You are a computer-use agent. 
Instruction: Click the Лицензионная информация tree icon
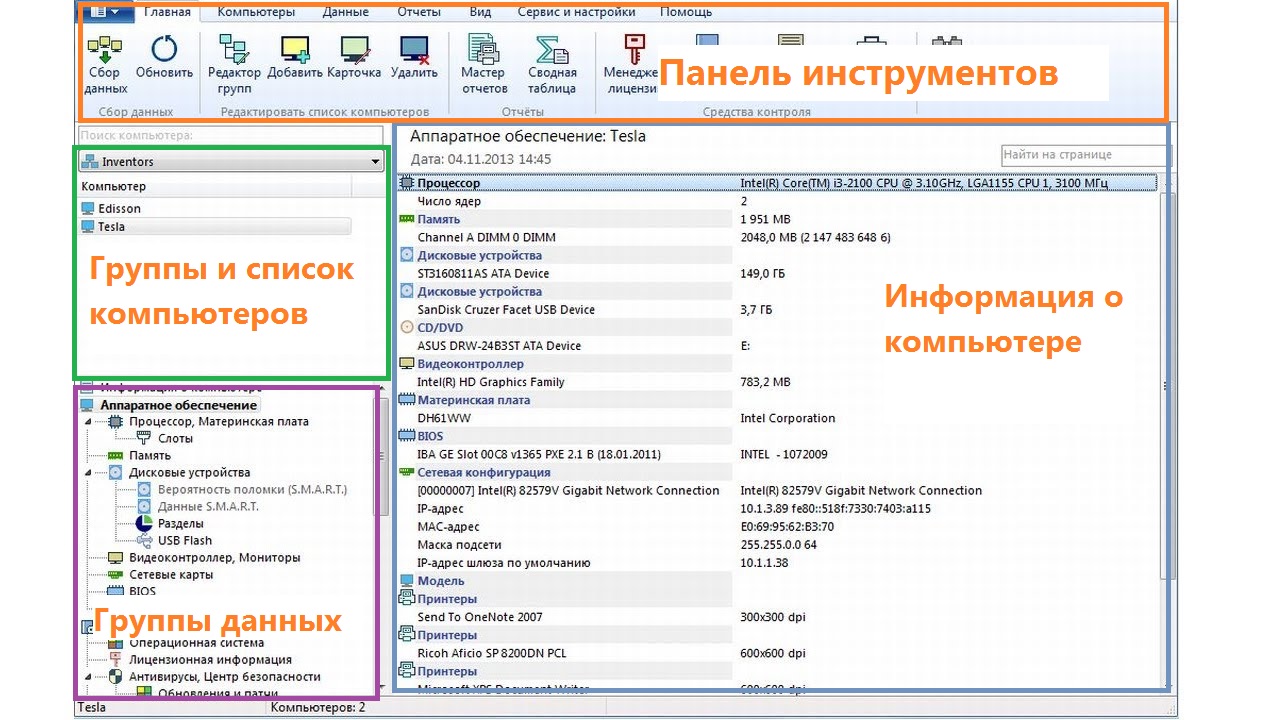pos(115,660)
